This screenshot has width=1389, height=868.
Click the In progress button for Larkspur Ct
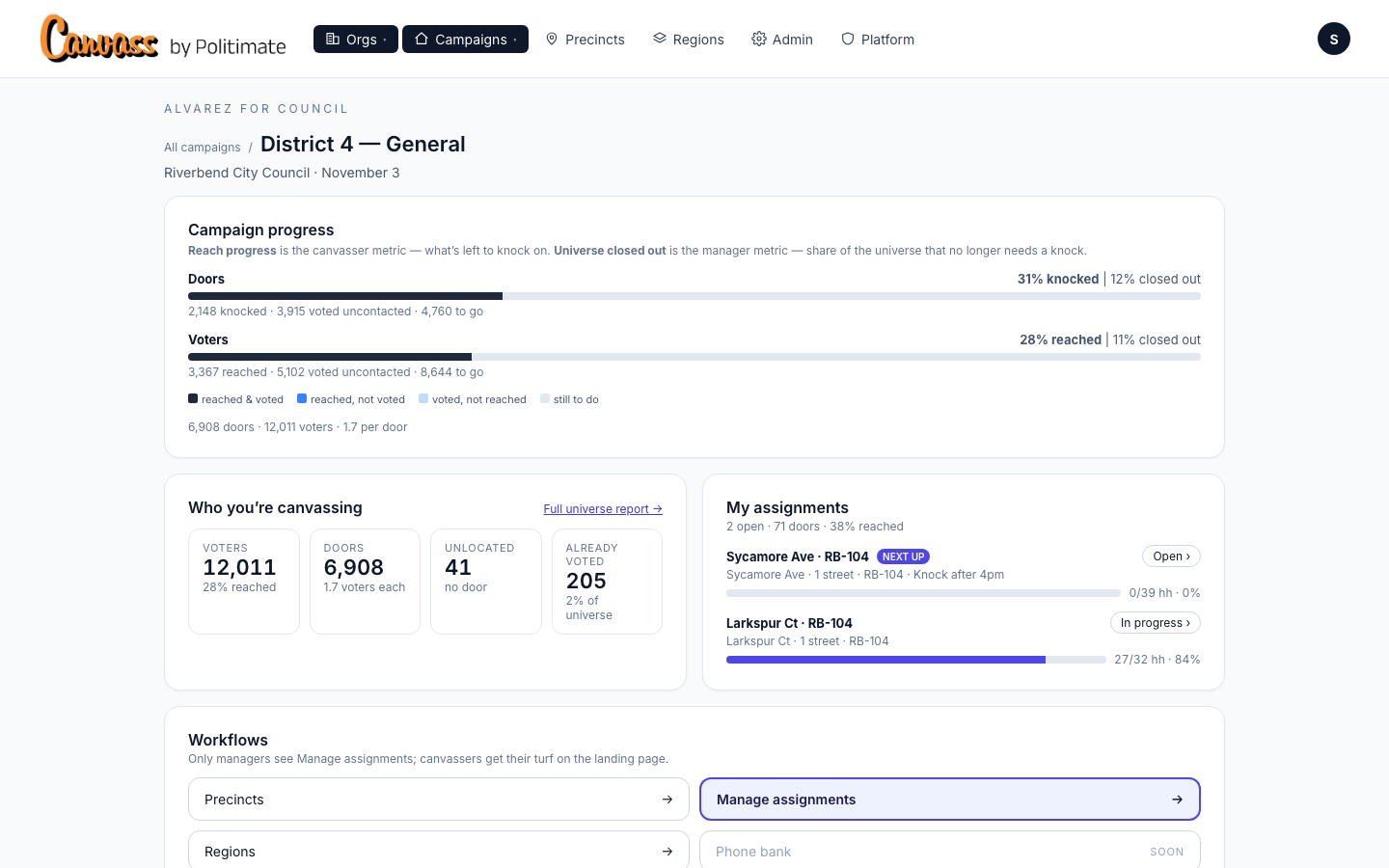(1156, 623)
